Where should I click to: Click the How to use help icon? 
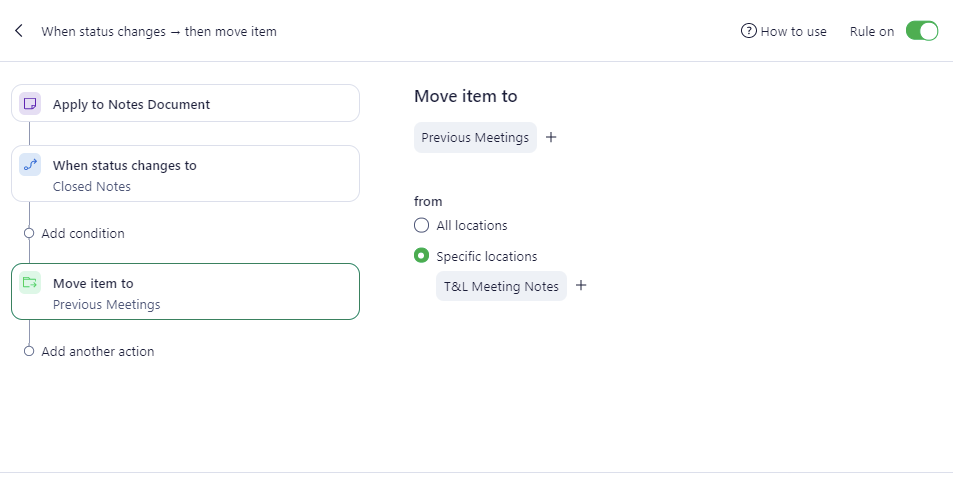(748, 31)
